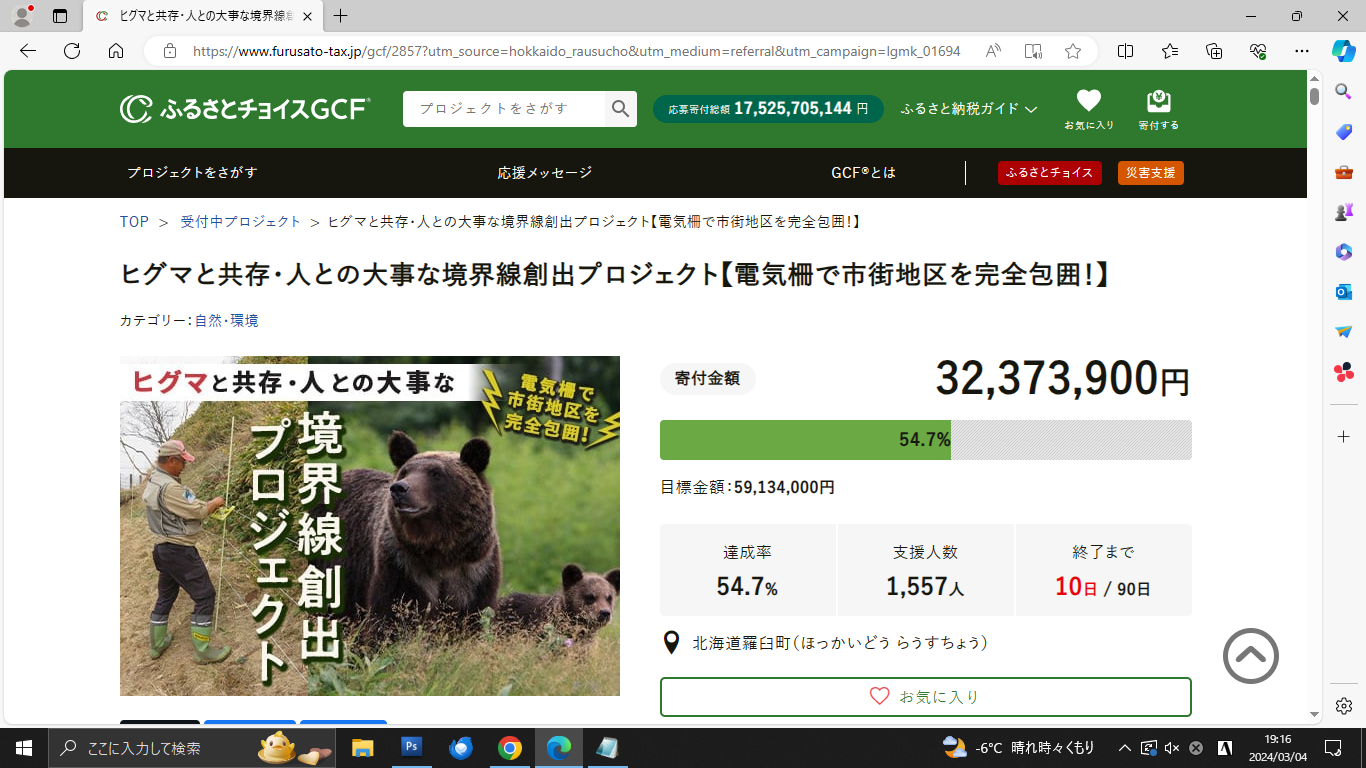Click the orange 災害支援 button
This screenshot has width=1366, height=768.
click(x=1150, y=173)
